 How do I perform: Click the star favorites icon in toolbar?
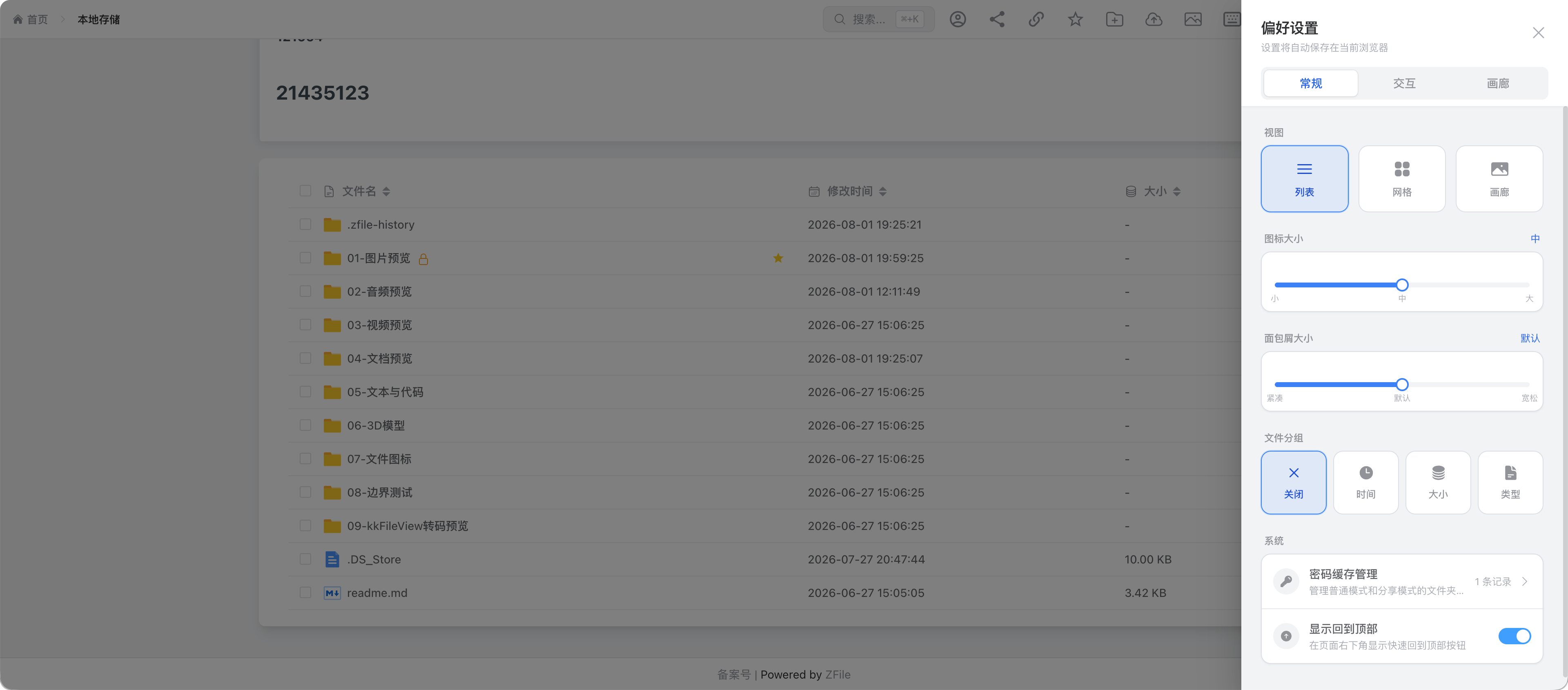(x=1076, y=20)
